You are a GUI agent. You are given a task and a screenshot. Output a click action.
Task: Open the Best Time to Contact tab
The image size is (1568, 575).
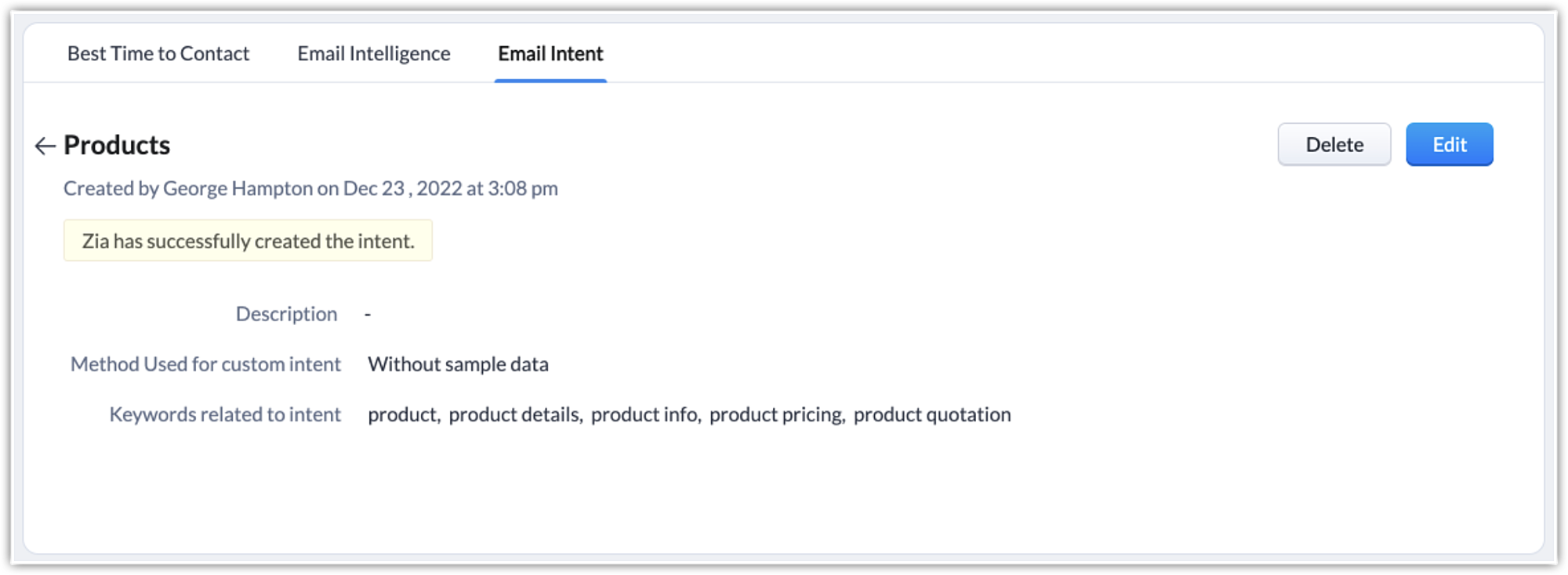pyautogui.click(x=158, y=53)
